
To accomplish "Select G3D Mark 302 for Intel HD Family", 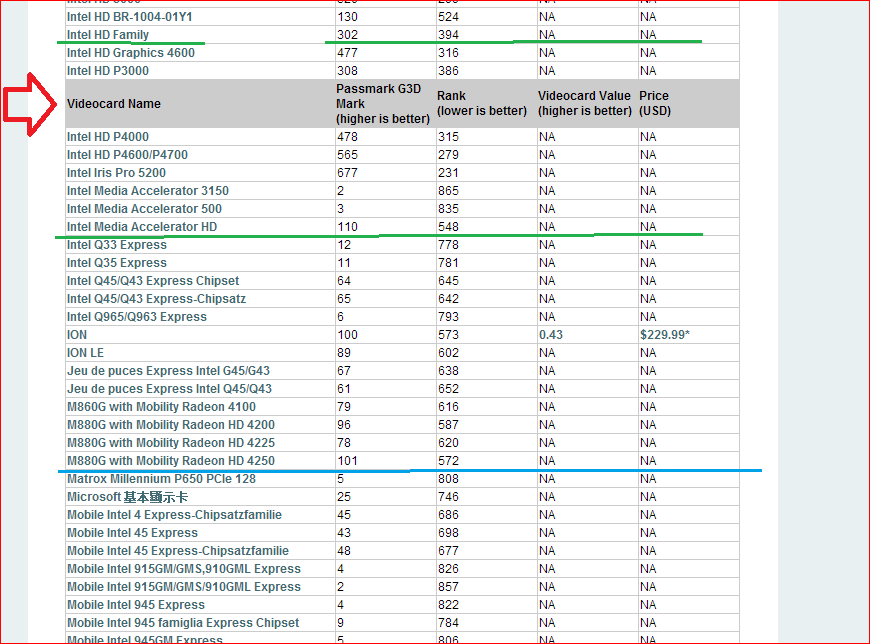I will pos(347,34).
